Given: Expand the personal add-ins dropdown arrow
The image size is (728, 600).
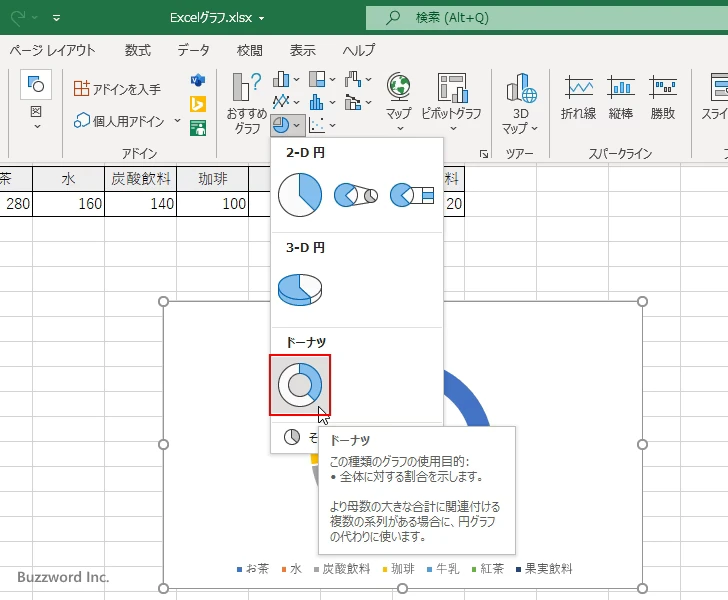Looking at the screenshot, I should point(177,121).
